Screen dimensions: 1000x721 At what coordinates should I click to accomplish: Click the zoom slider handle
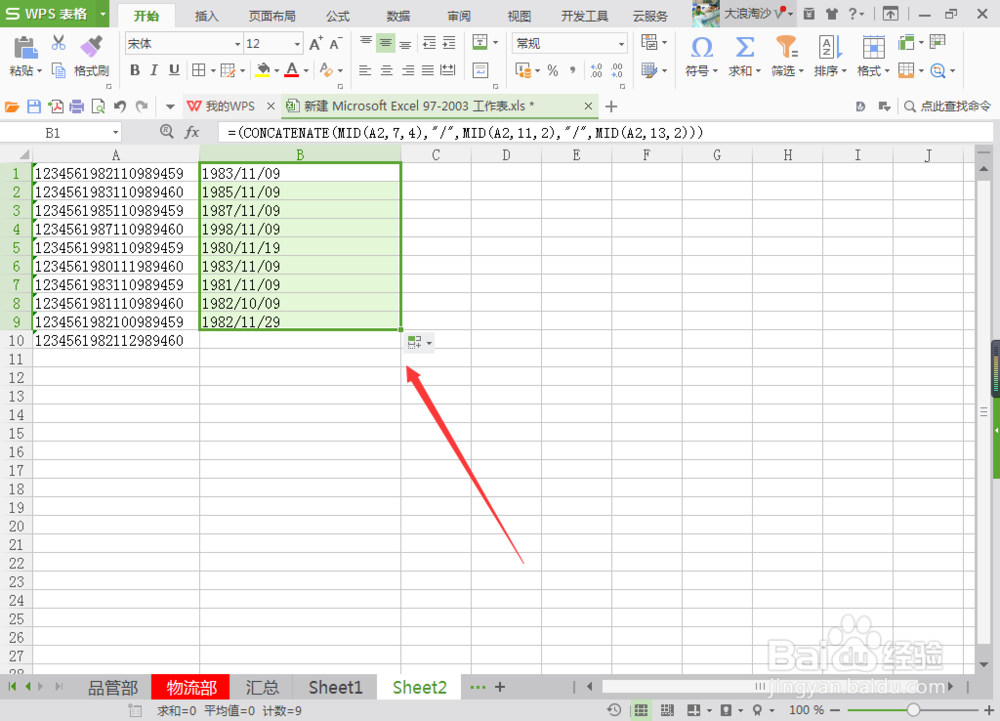913,710
